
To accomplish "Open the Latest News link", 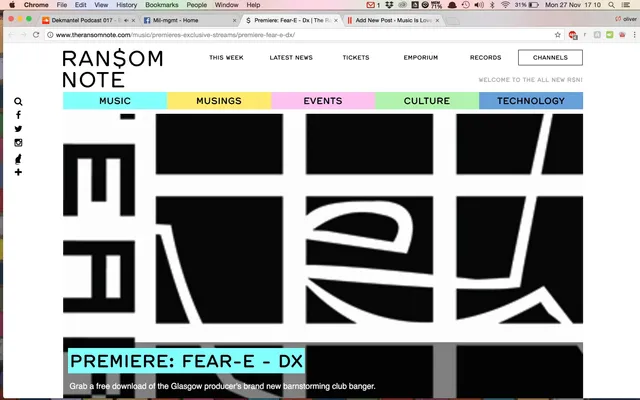I will [291, 58].
